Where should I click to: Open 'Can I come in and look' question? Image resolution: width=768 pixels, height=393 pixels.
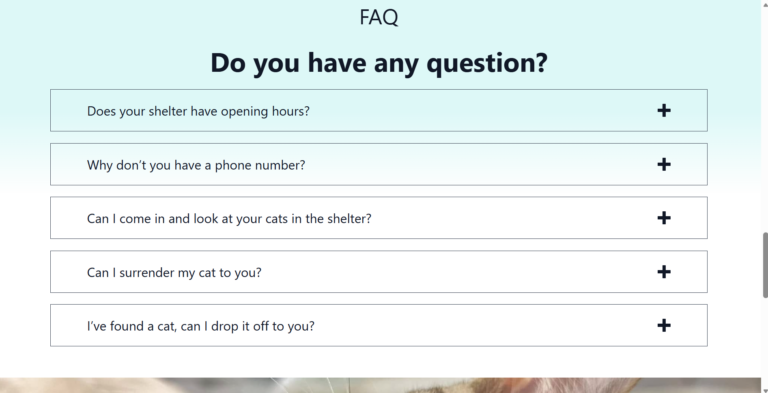[229, 219]
